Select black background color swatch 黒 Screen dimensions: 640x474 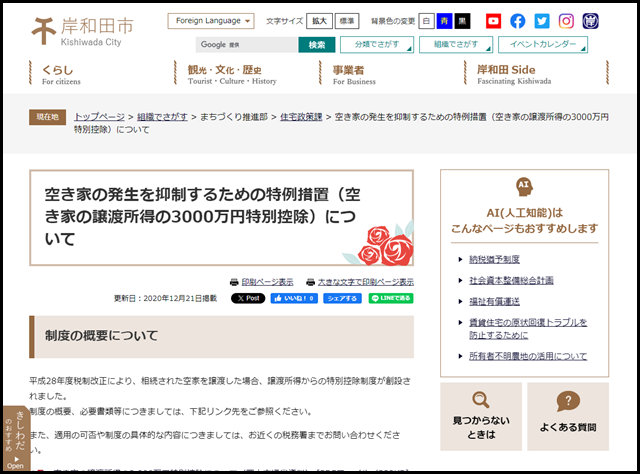tap(462, 21)
